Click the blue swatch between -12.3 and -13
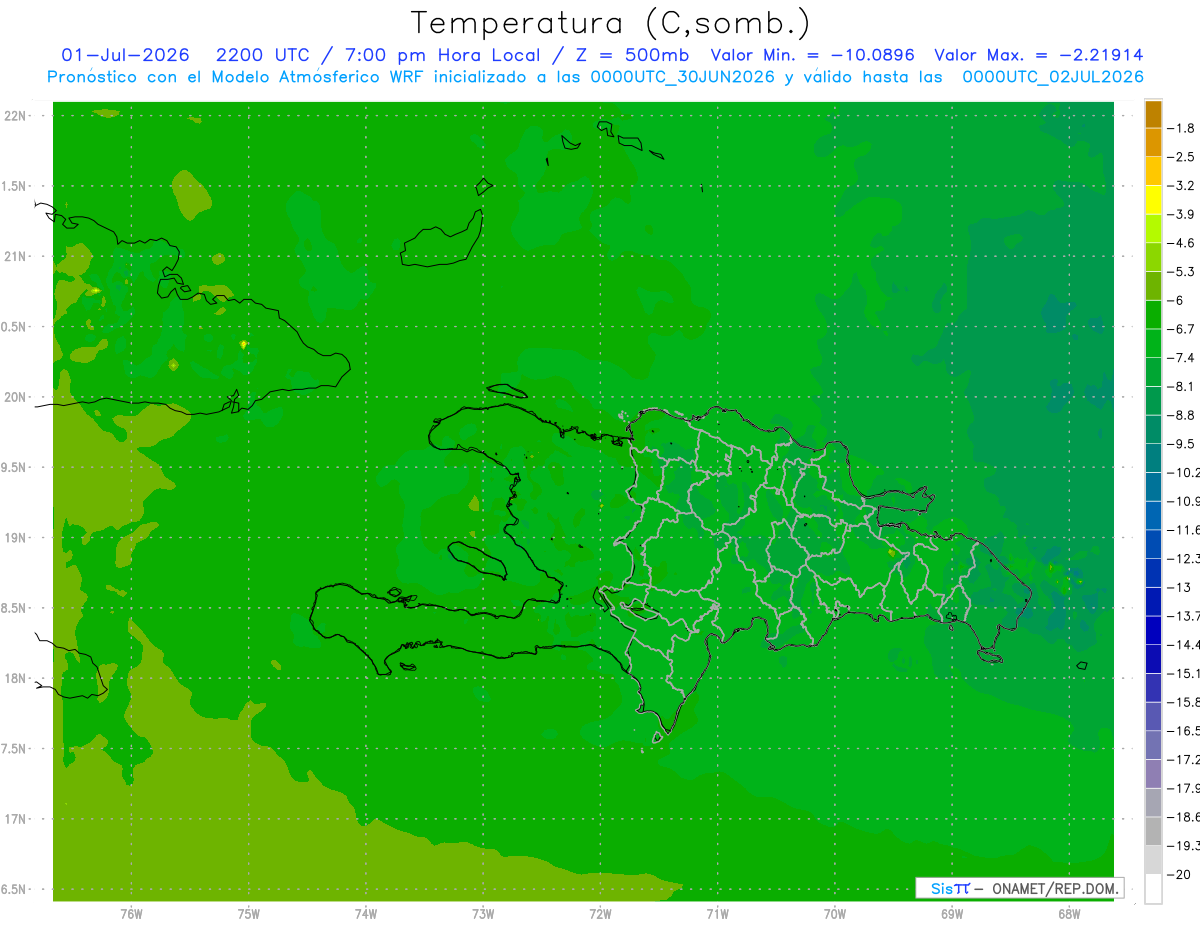 click(1153, 573)
